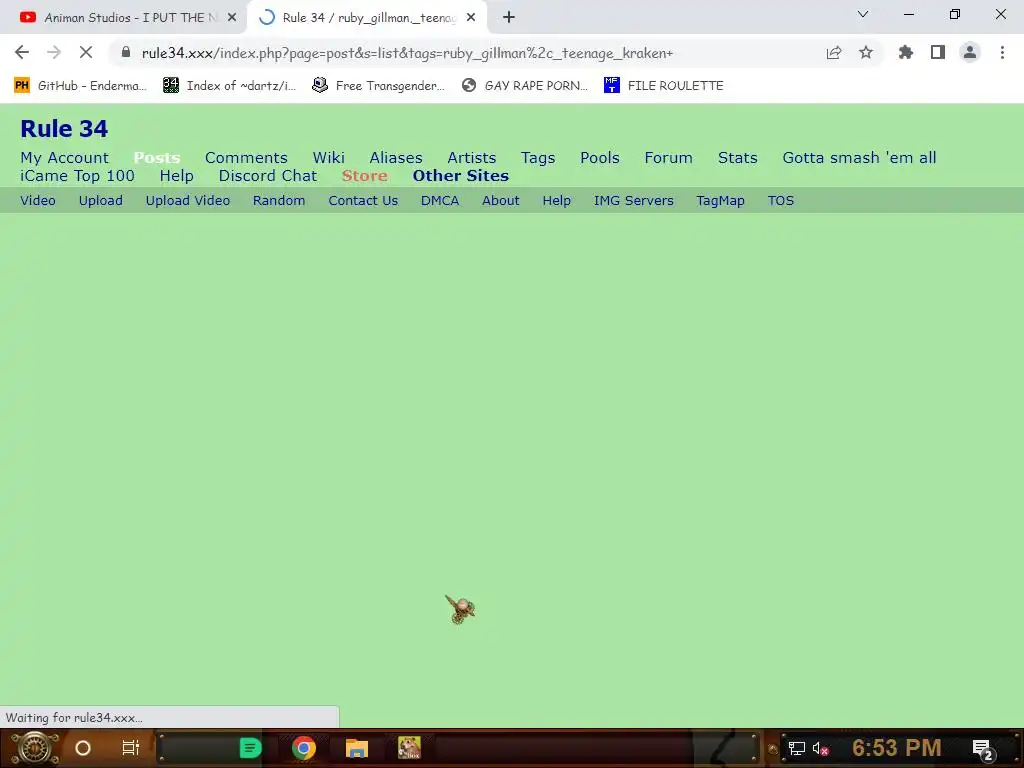This screenshot has width=1024, height=768.
Task: Open the Windows Start menu
Action: [x=33, y=748]
